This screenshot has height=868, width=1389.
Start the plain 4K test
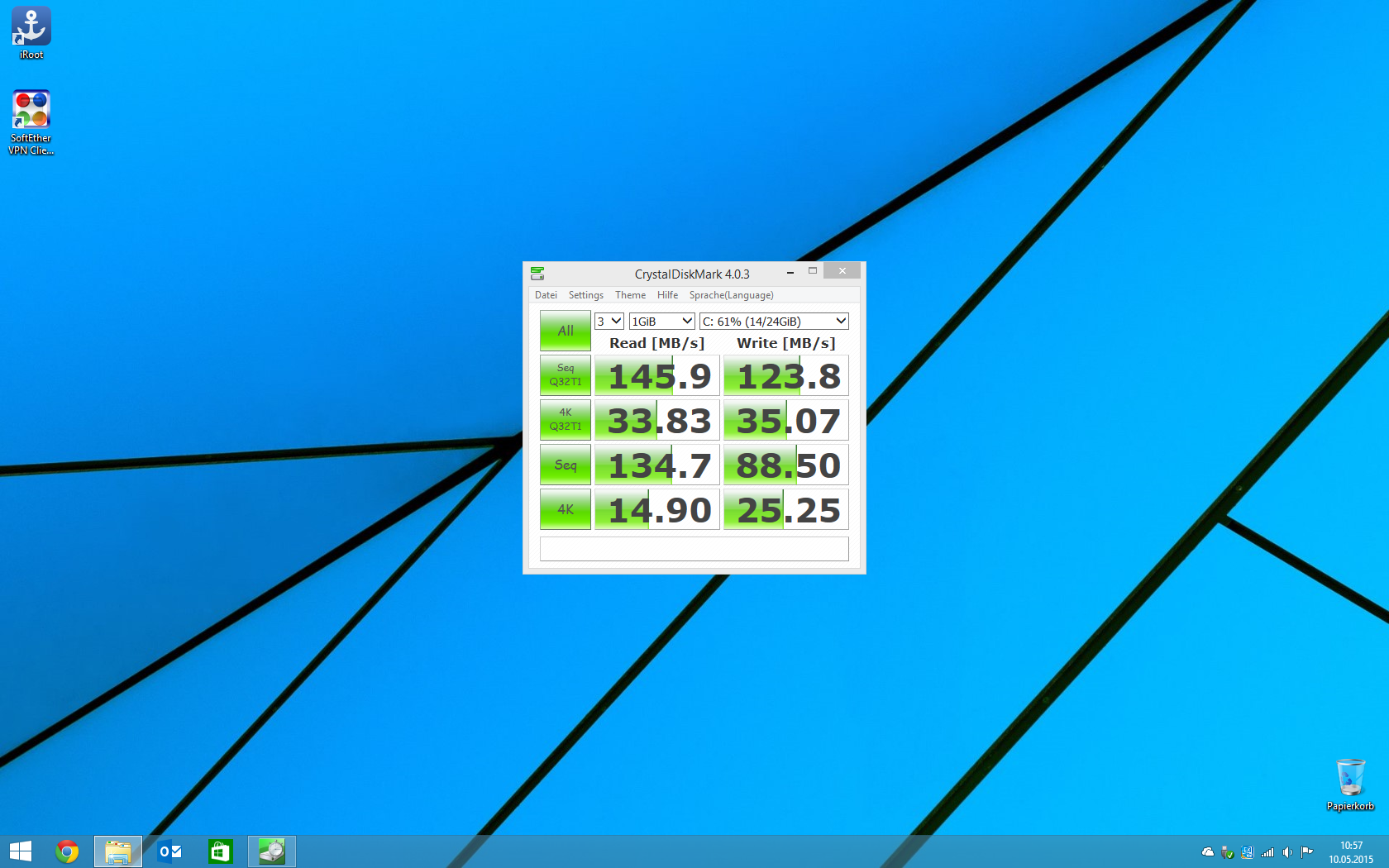[x=566, y=509]
